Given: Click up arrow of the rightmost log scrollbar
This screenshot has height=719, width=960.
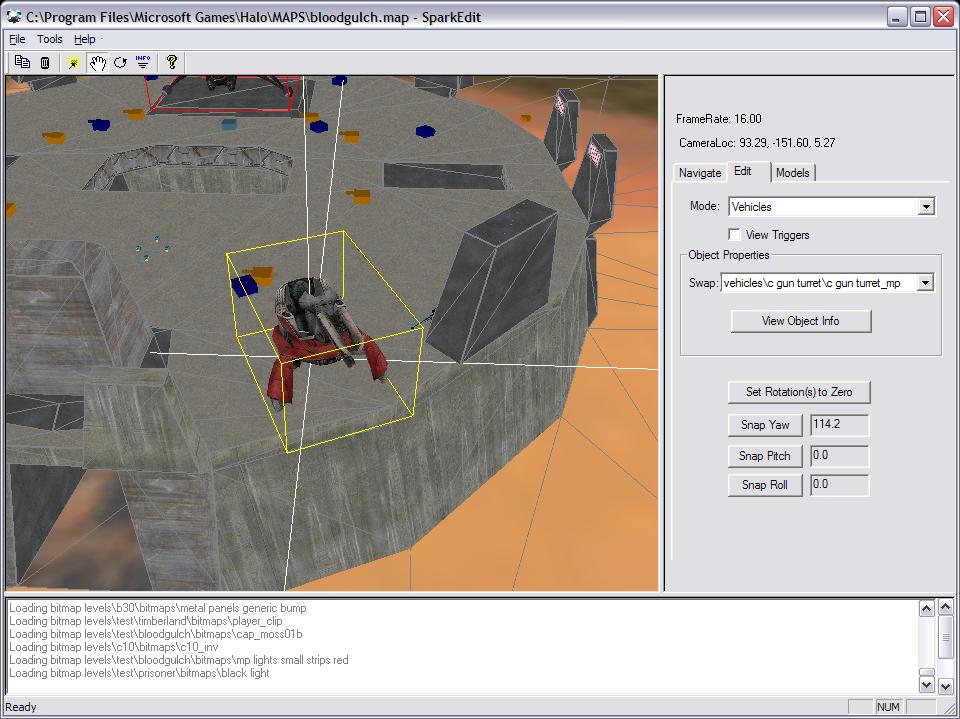Looking at the screenshot, I should 946,607.
